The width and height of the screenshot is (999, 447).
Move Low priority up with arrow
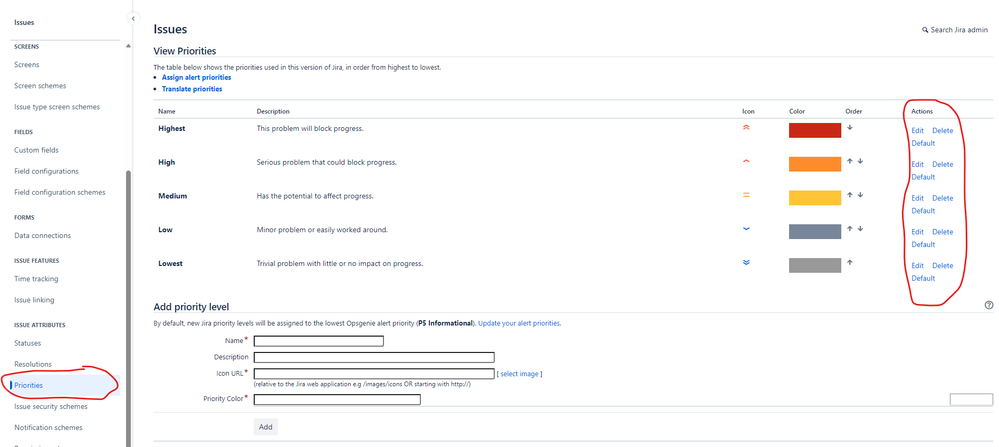coord(850,229)
